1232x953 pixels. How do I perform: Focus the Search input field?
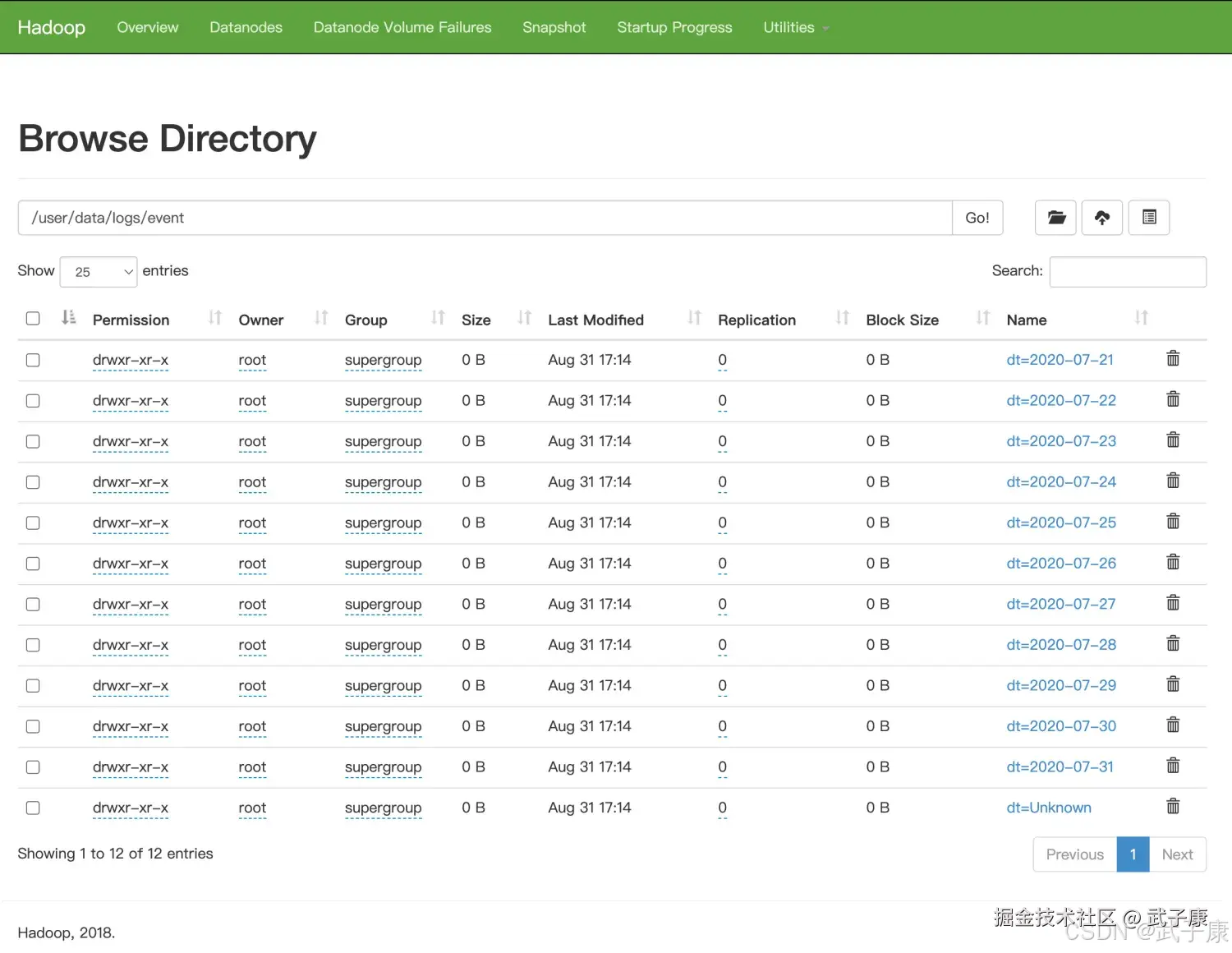(1127, 272)
